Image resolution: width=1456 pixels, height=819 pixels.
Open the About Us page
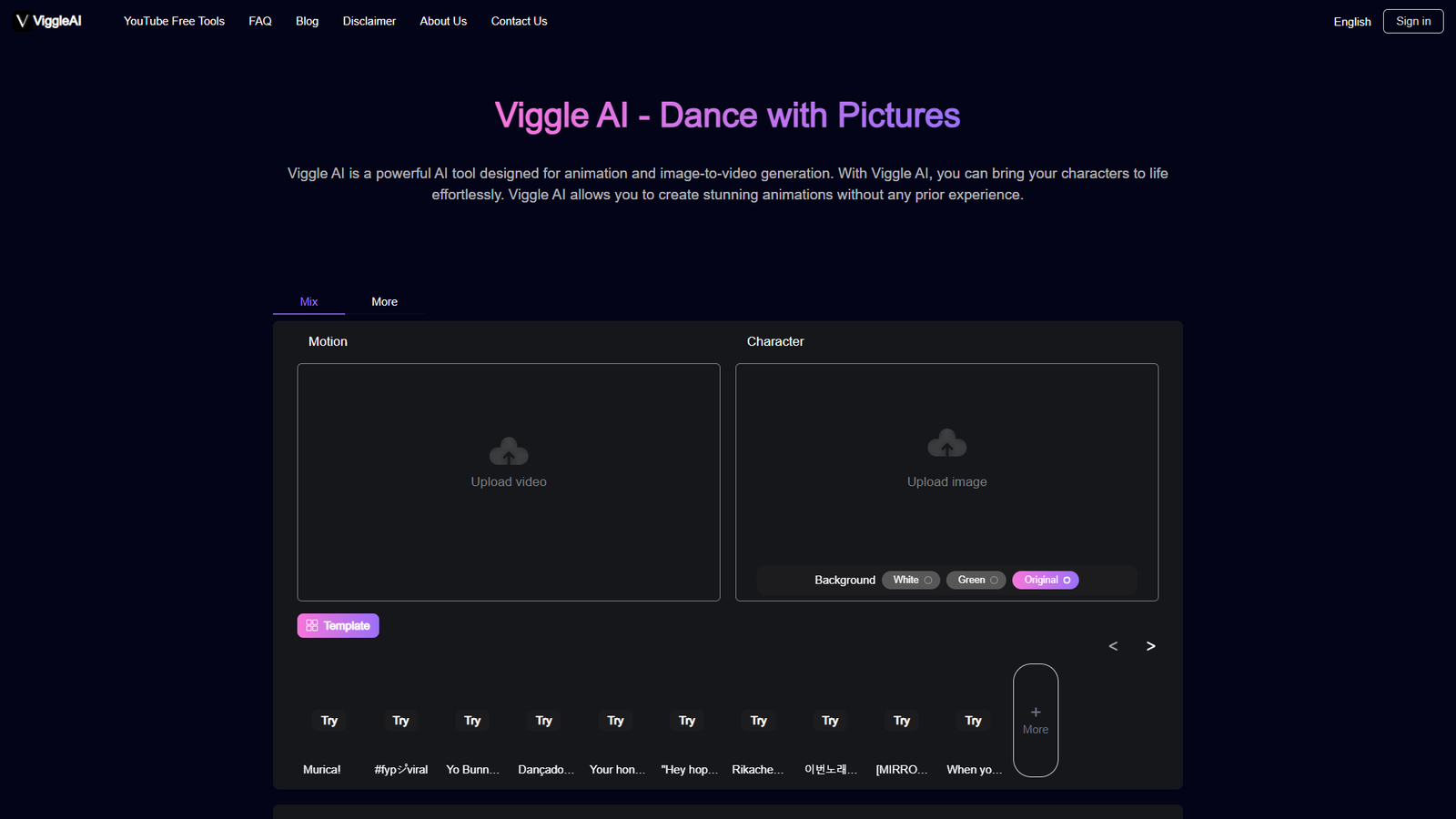click(443, 21)
